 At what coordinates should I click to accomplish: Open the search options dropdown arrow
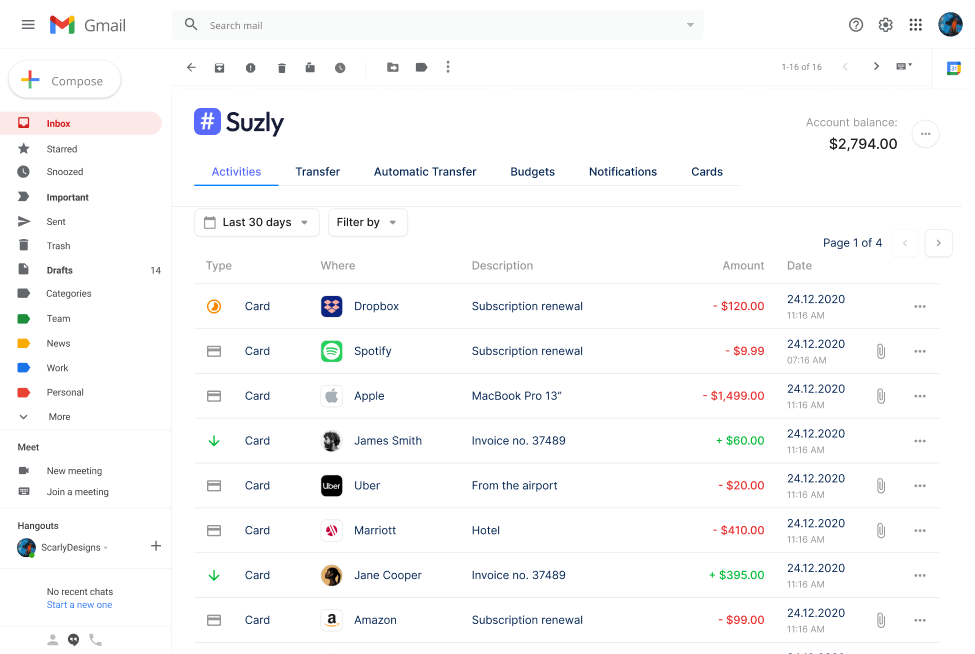click(x=690, y=25)
